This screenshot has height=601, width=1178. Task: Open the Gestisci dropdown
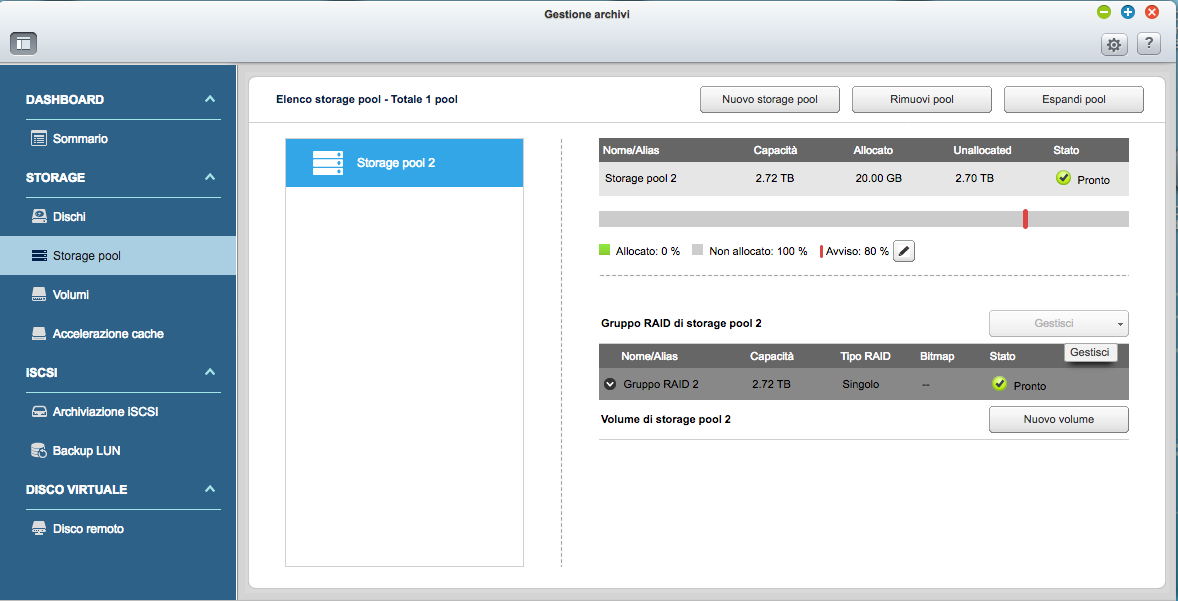(1058, 323)
